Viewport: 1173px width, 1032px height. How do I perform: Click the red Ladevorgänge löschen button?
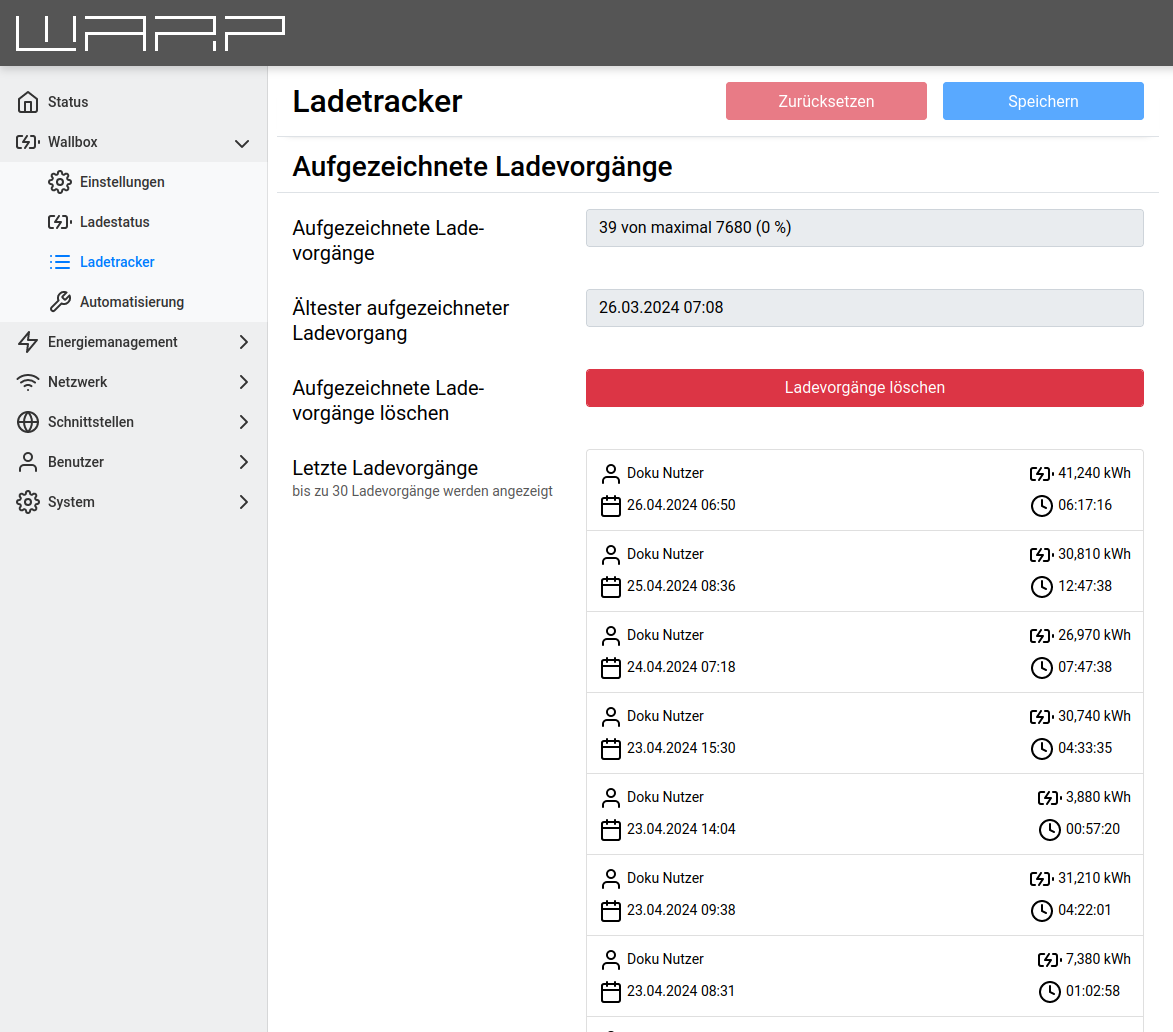tap(864, 388)
